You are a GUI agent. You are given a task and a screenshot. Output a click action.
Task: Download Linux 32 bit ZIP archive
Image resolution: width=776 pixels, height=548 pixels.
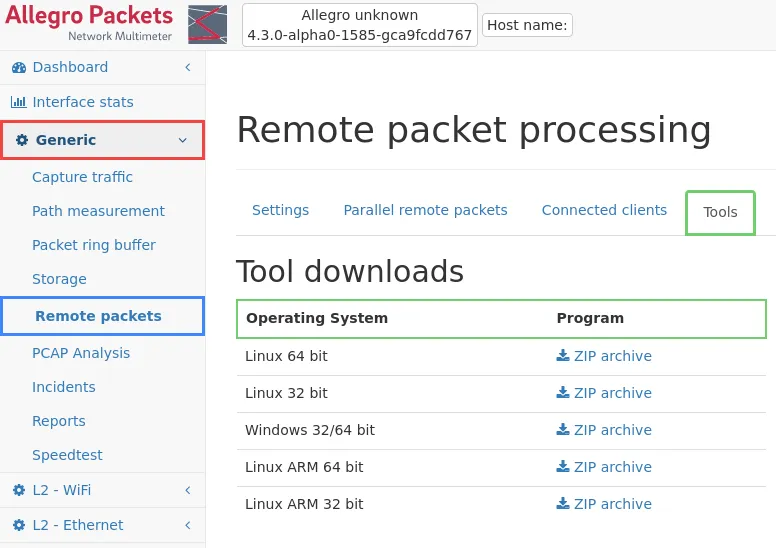612,393
